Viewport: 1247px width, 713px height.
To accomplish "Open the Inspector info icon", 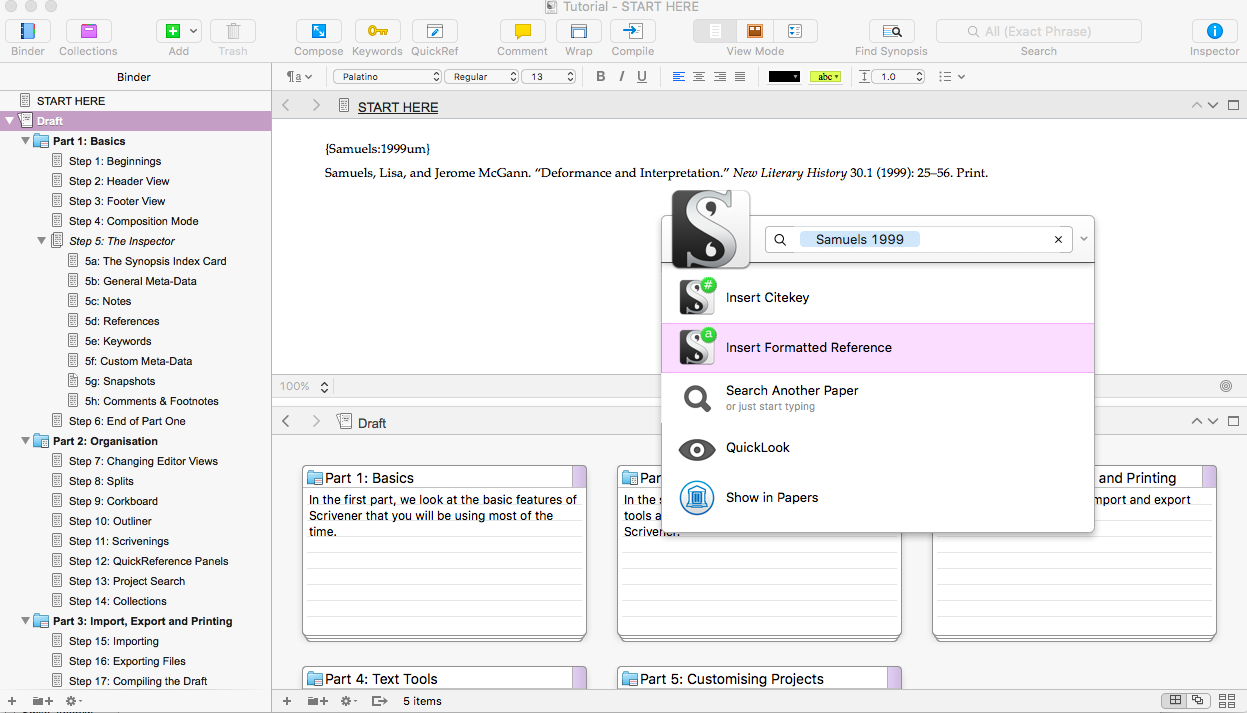I will pyautogui.click(x=1214, y=32).
